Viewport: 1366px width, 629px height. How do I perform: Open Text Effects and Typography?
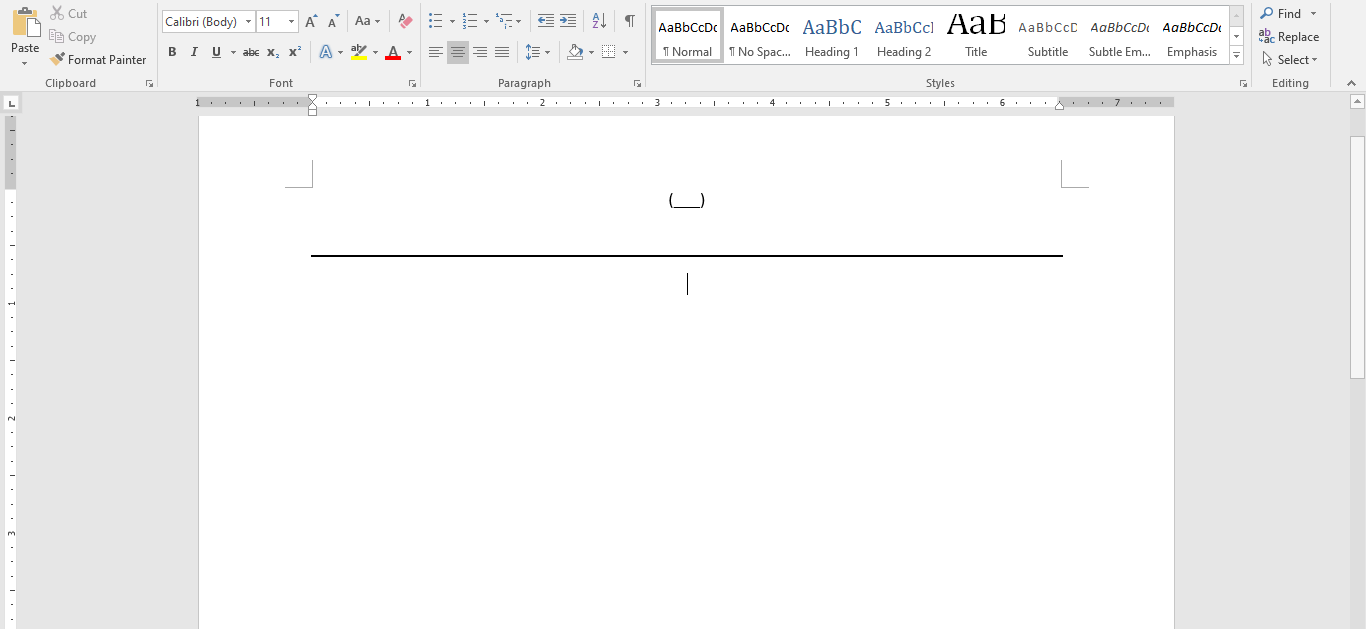[x=325, y=52]
